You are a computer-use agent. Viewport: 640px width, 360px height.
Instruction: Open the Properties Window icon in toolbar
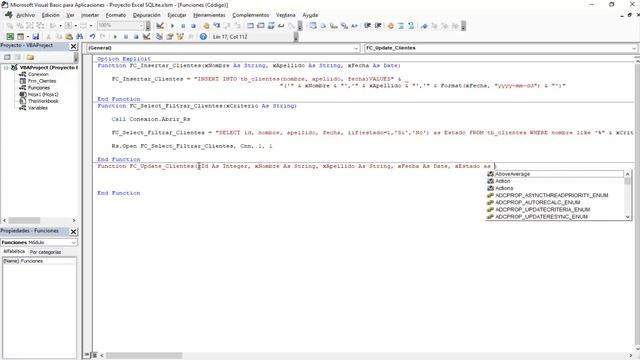pyautogui.click(x=169, y=37)
